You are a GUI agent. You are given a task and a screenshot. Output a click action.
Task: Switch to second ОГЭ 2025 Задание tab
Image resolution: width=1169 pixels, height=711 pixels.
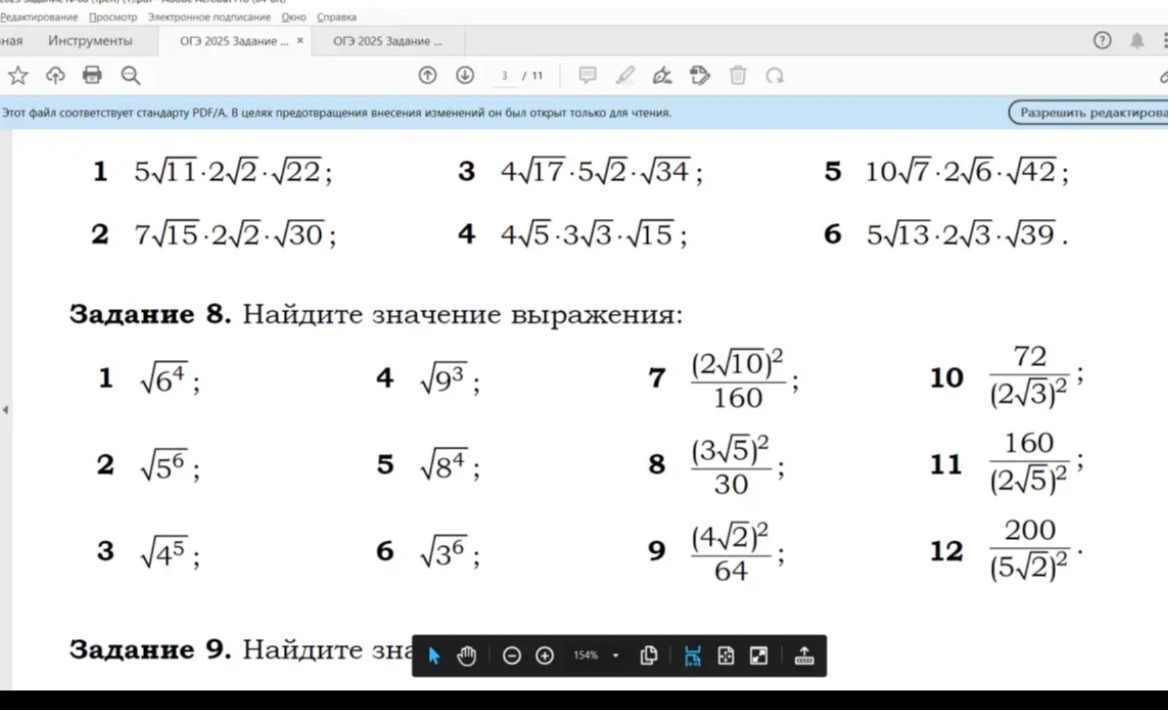coord(388,41)
